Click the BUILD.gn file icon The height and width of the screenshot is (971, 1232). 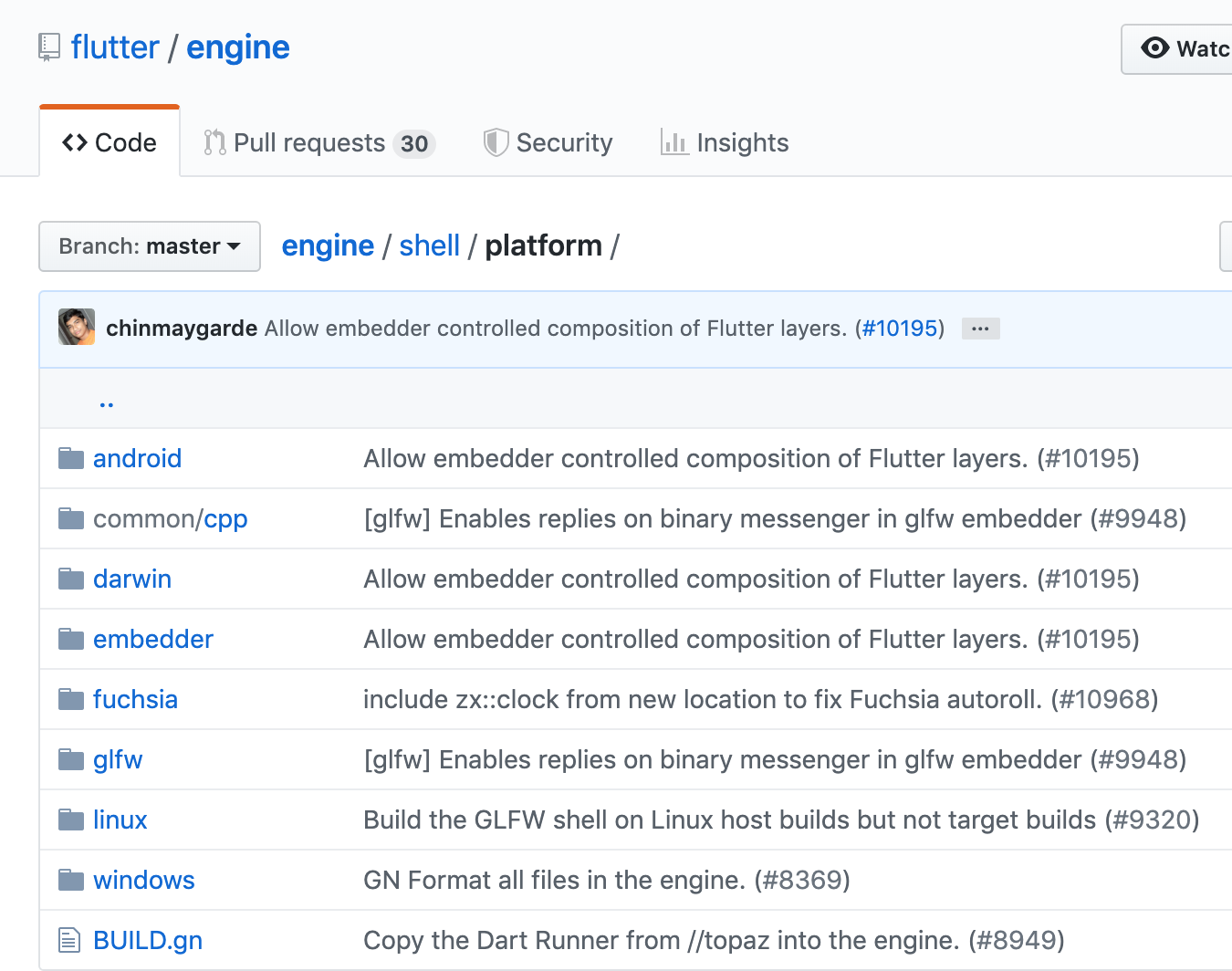point(69,940)
